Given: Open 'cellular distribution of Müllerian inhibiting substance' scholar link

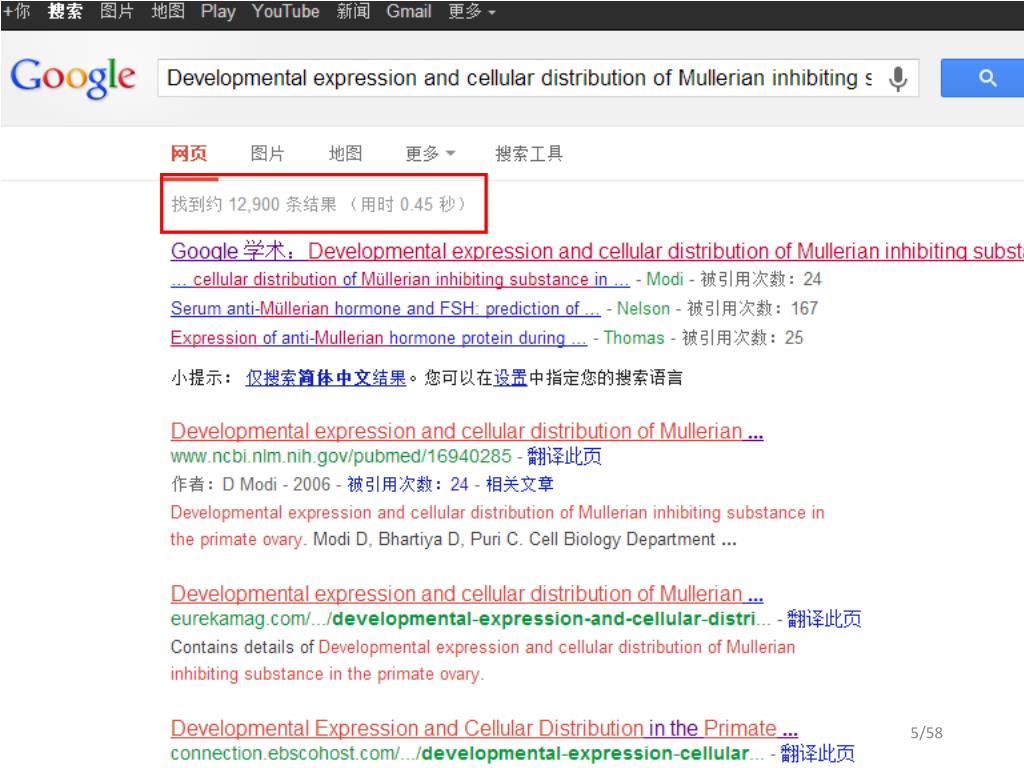Looking at the screenshot, I should coord(400,280).
